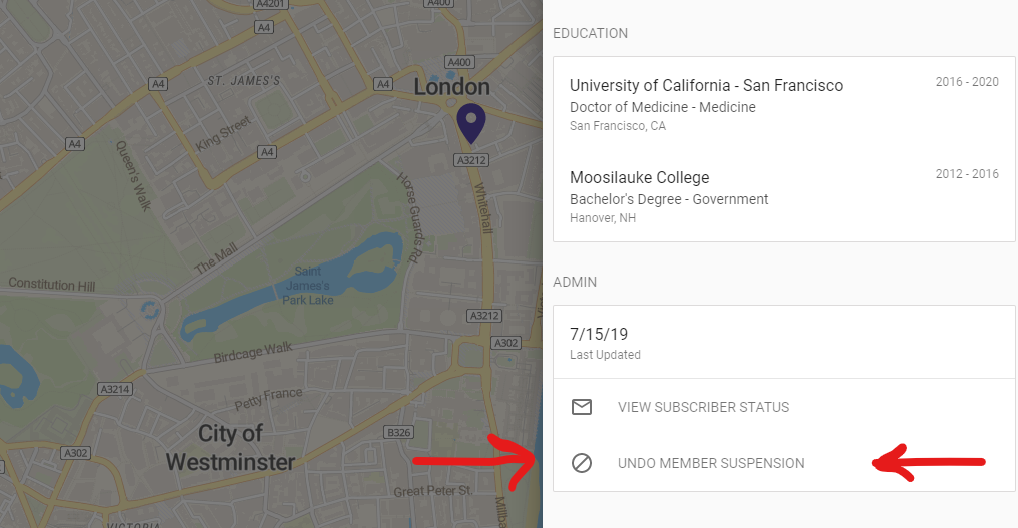The height and width of the screenshot is (528, 1018).
Task: Click the Constitution Hill road label
Action: (52, 284)
